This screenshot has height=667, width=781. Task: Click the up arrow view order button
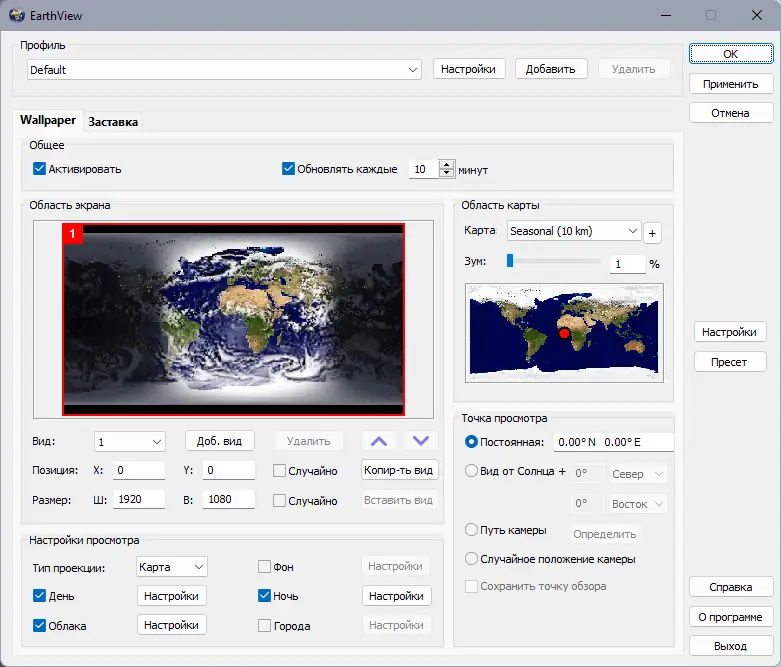coord(378,441)
